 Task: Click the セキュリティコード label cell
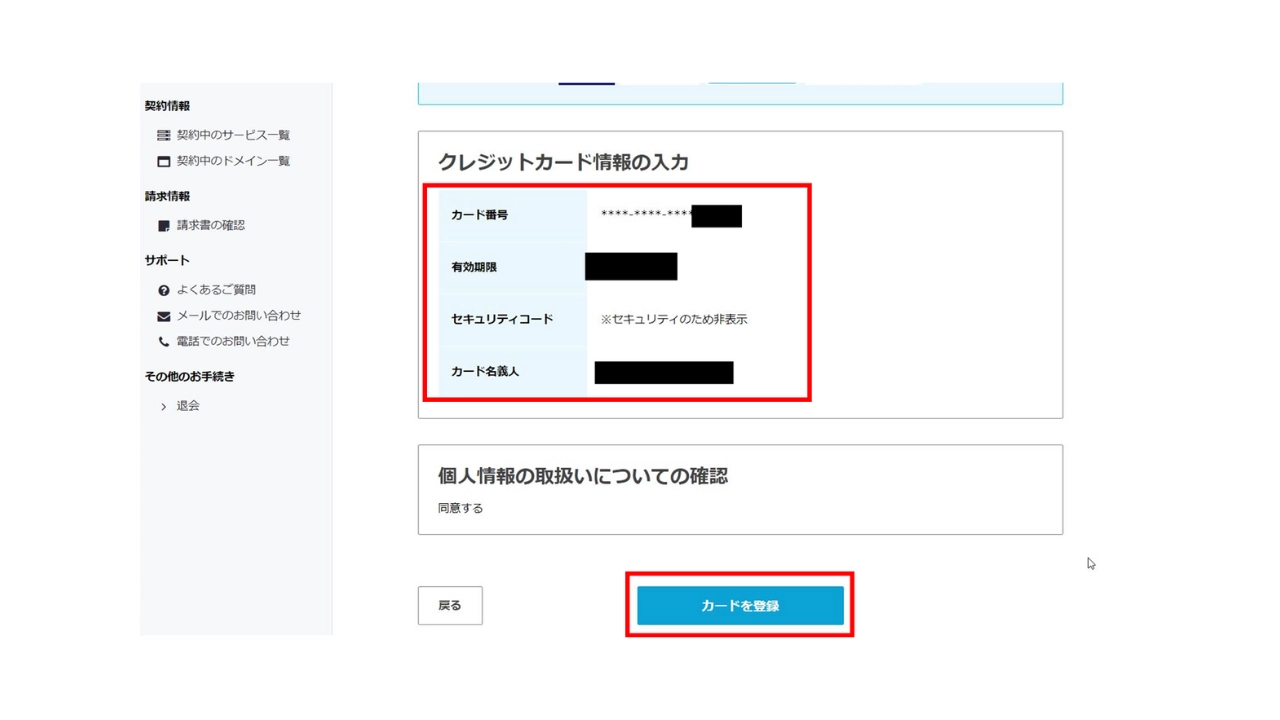[x=512, y=319]
